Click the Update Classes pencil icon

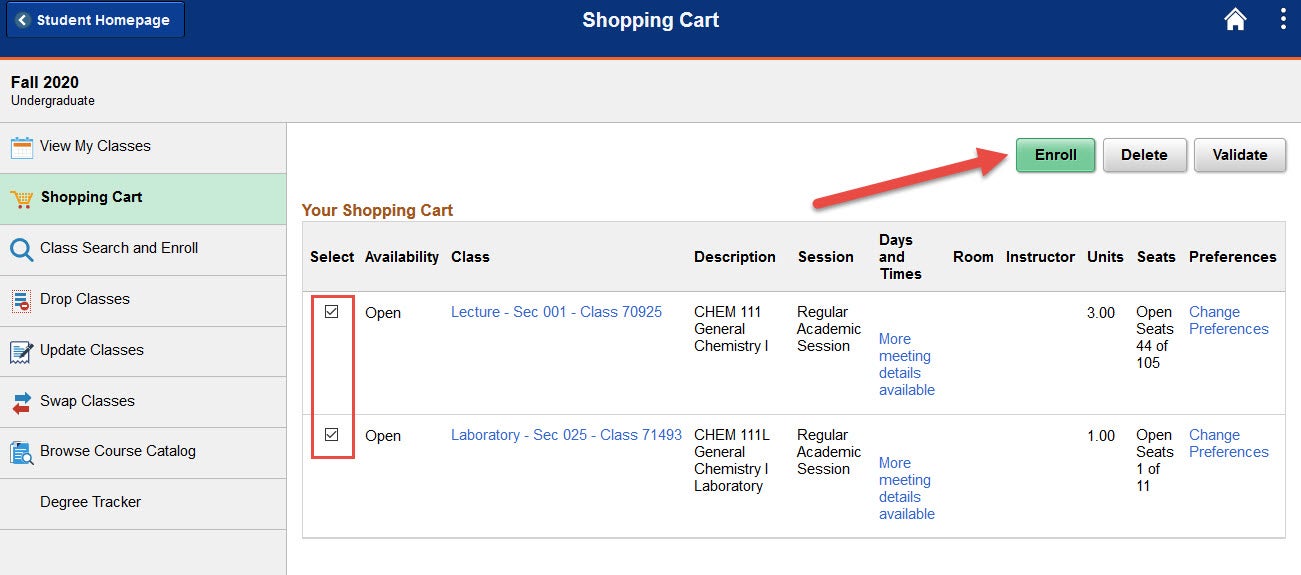[x=22, y=351]
